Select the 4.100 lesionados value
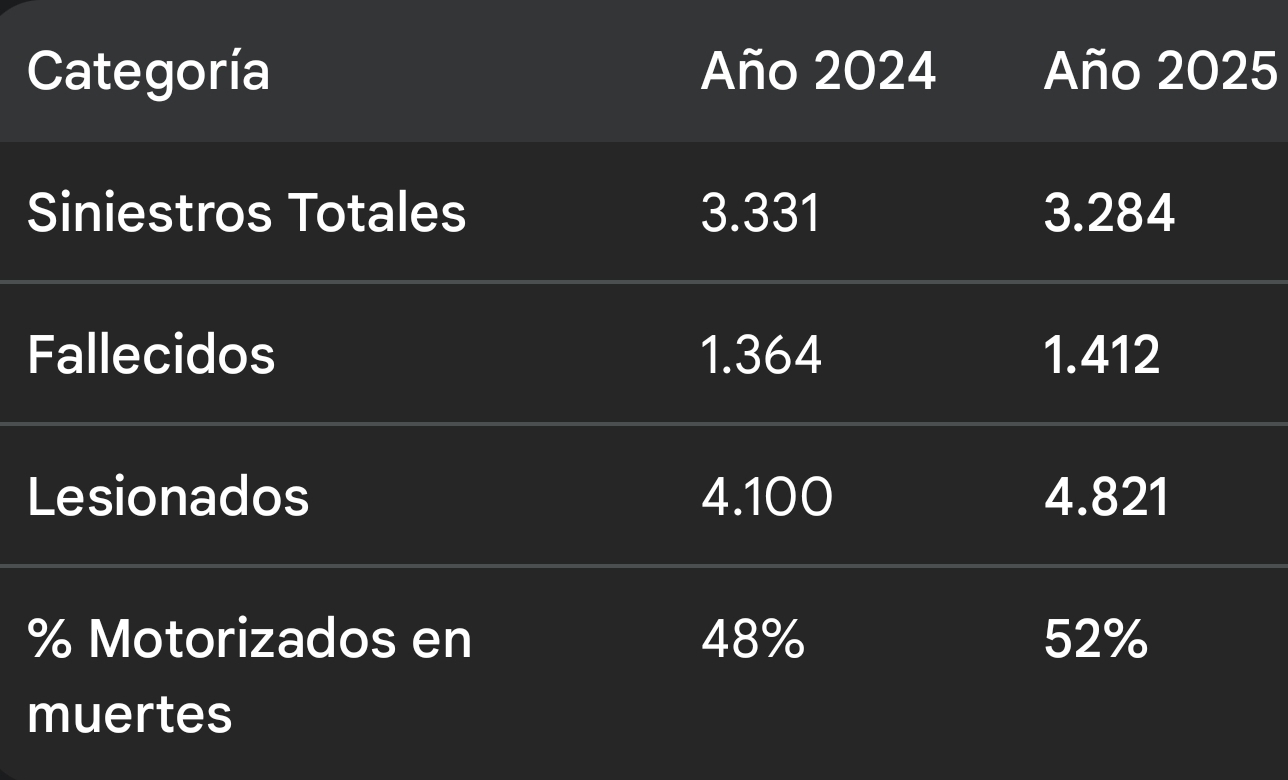The height and width of the screenshot is (780, 1288). [x=766, y=496]
